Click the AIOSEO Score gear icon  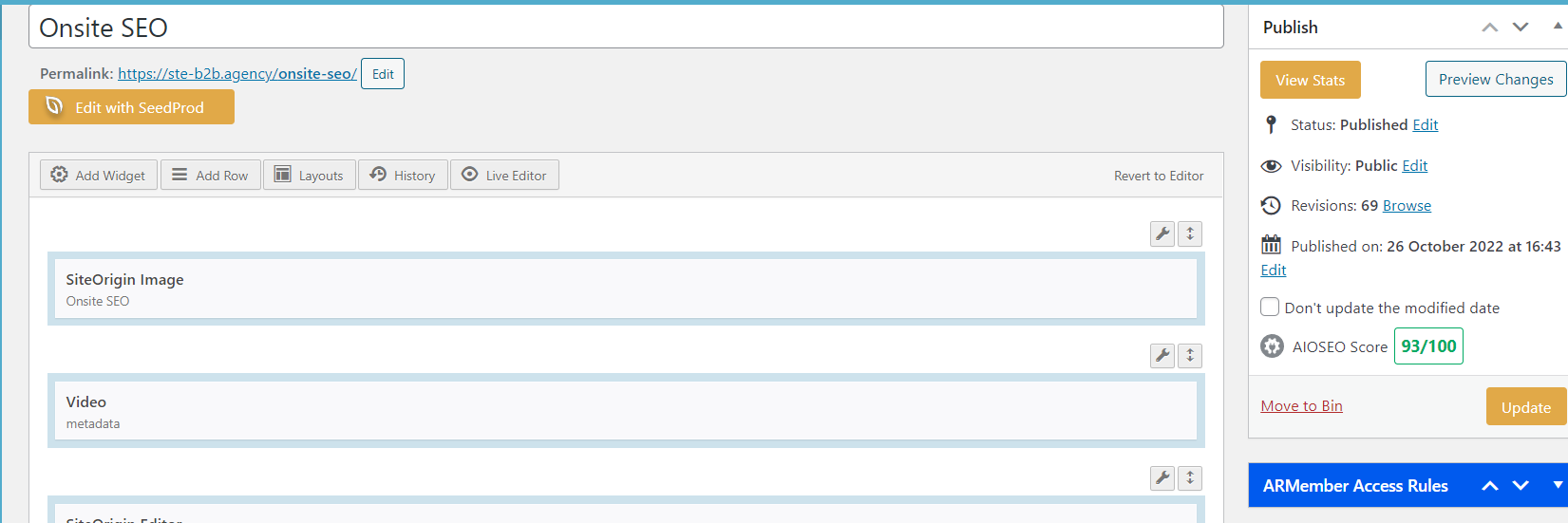(x=1272, y=346)
